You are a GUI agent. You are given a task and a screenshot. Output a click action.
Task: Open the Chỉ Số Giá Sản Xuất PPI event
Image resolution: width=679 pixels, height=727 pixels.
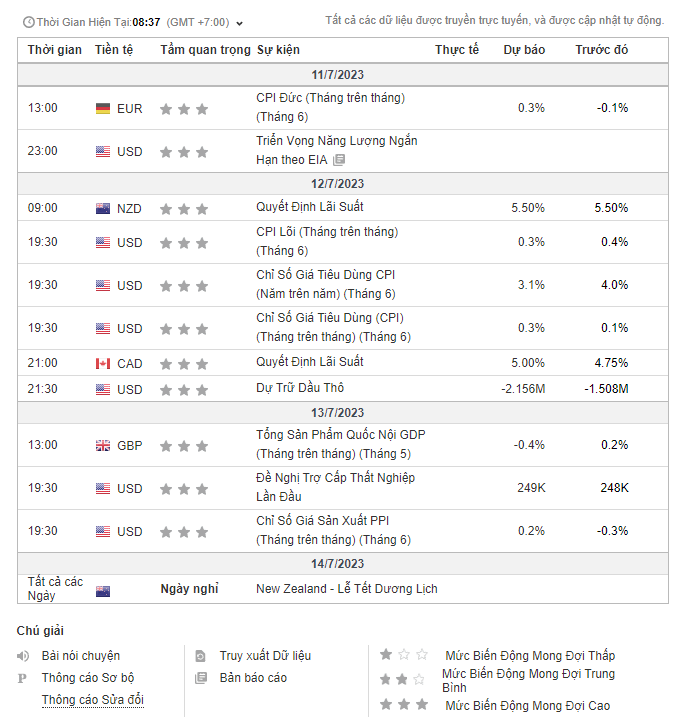click(x=333, y=530)
